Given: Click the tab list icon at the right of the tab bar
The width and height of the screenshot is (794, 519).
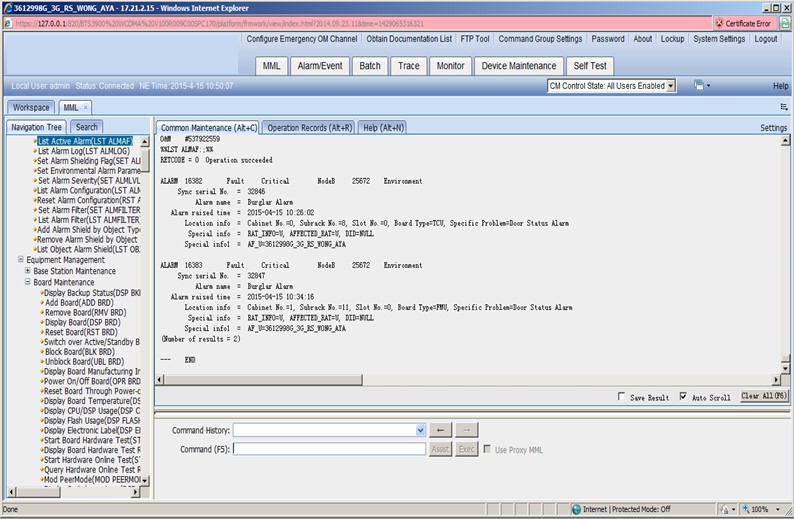Looking at the screenshot, I should (783, 107).
